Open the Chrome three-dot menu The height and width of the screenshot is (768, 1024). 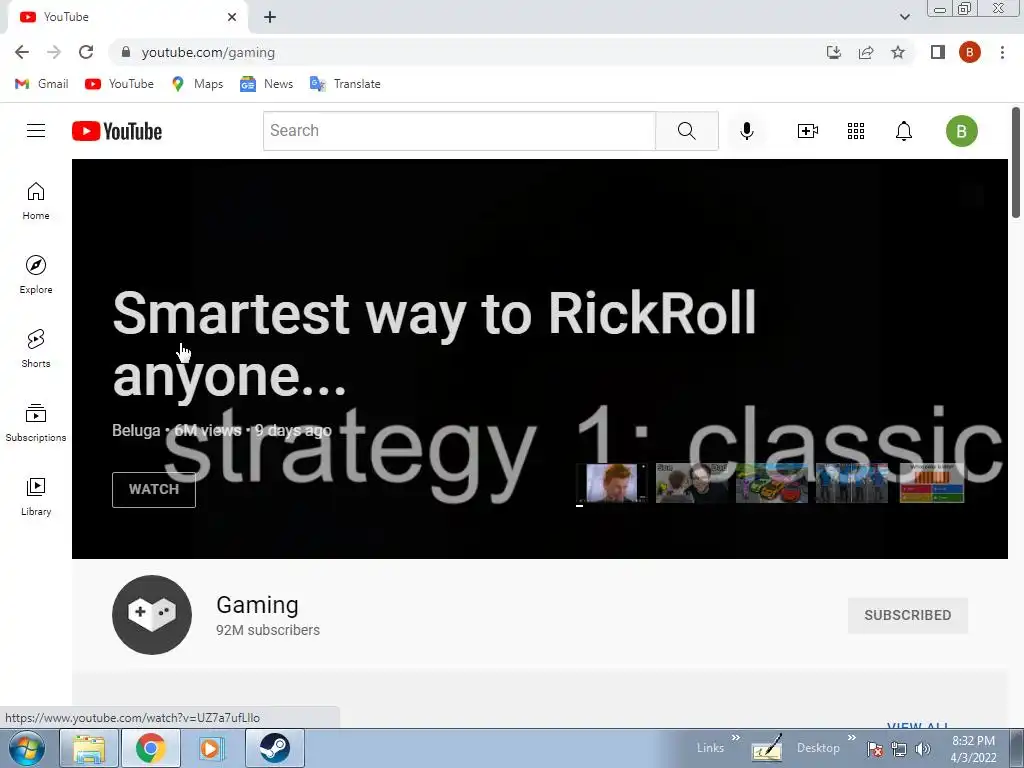click(1002, 52)
